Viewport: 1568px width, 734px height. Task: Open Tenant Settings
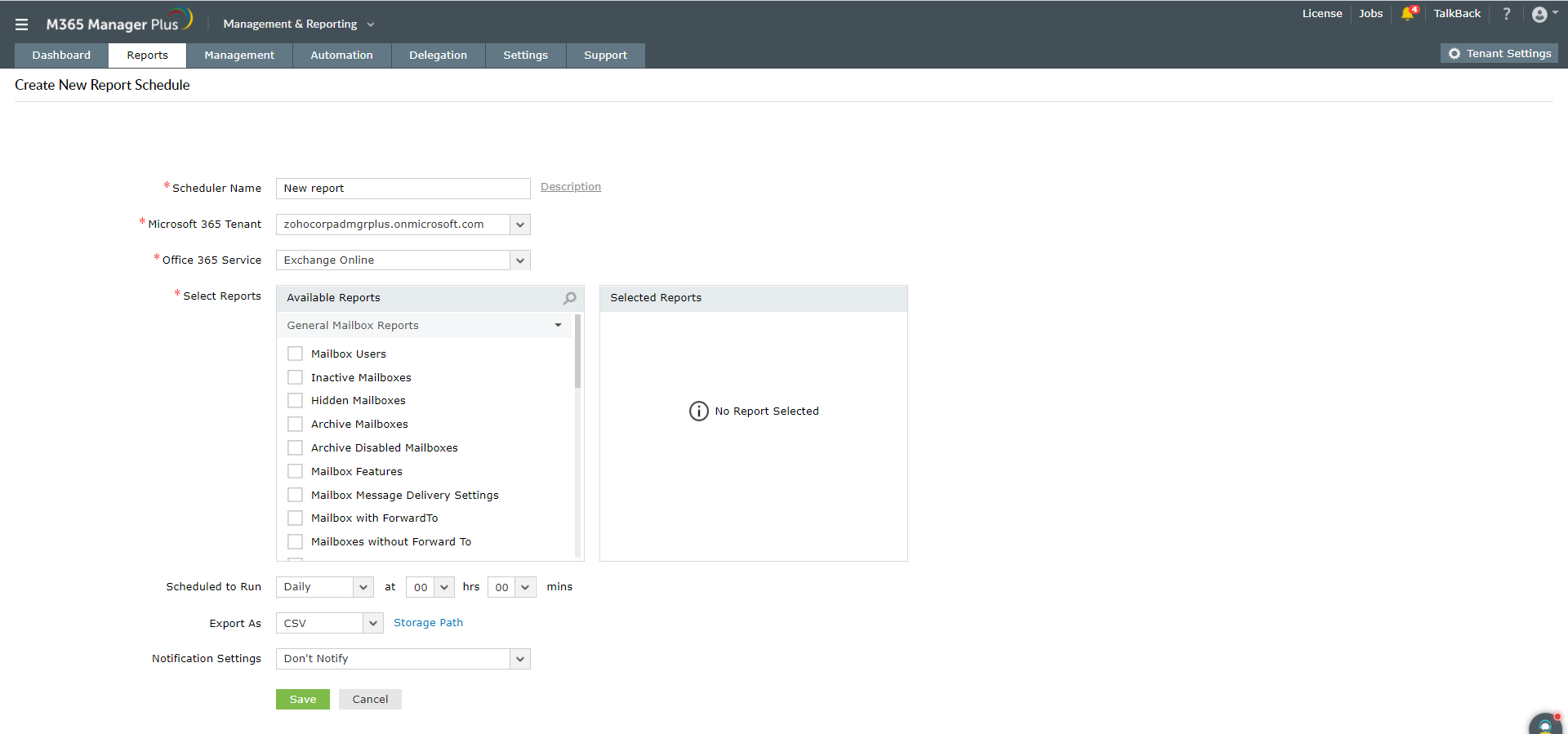[x=1499, y=54]
